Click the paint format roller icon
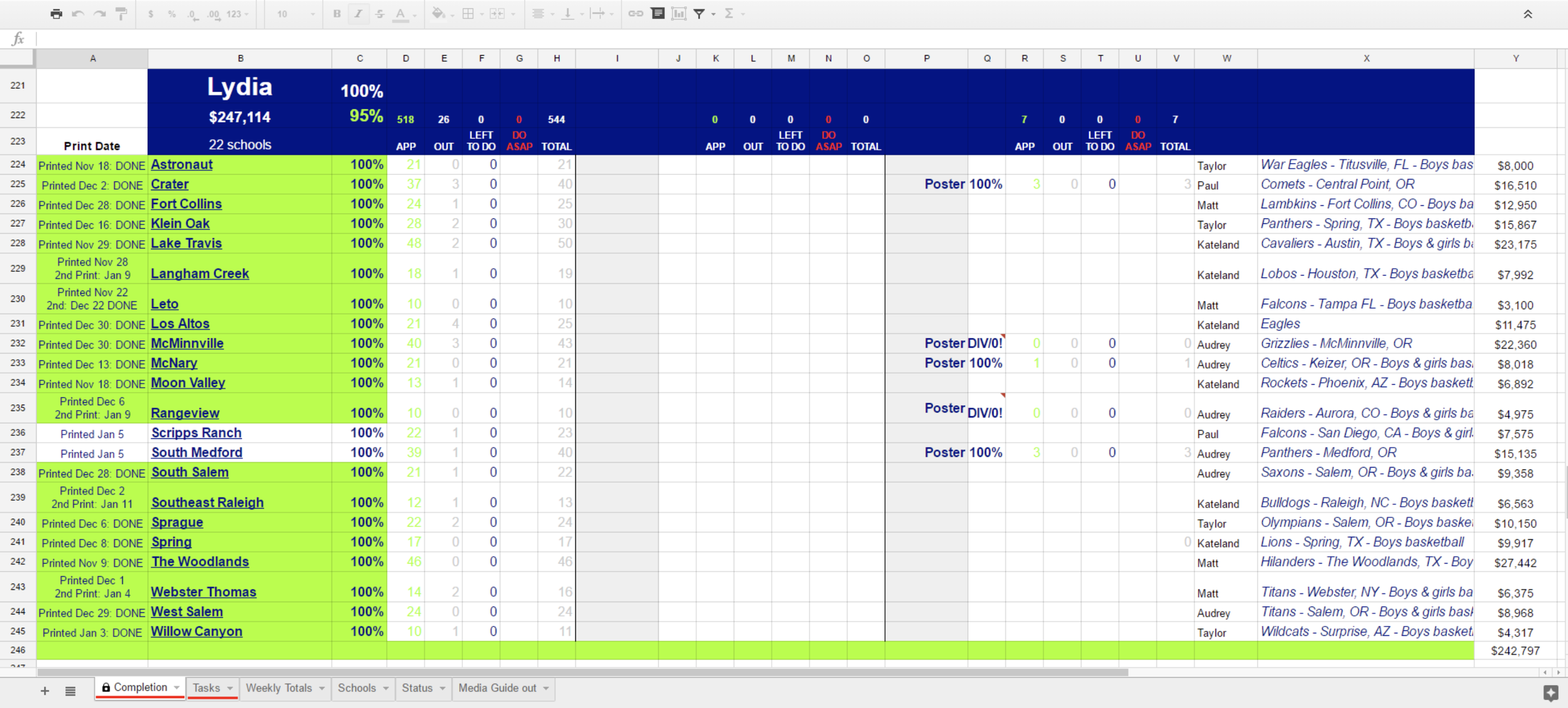The width and height of the screenshot is (1568, 708). coord(121,14)
